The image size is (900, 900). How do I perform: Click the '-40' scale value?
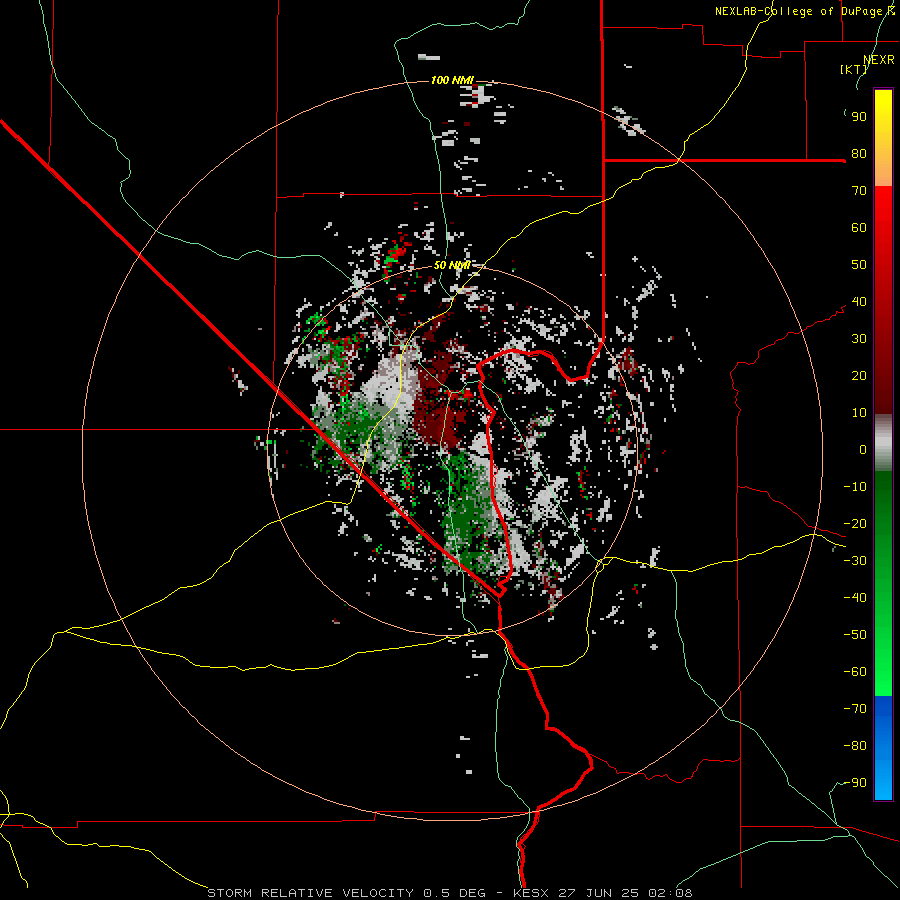[855, 598]
